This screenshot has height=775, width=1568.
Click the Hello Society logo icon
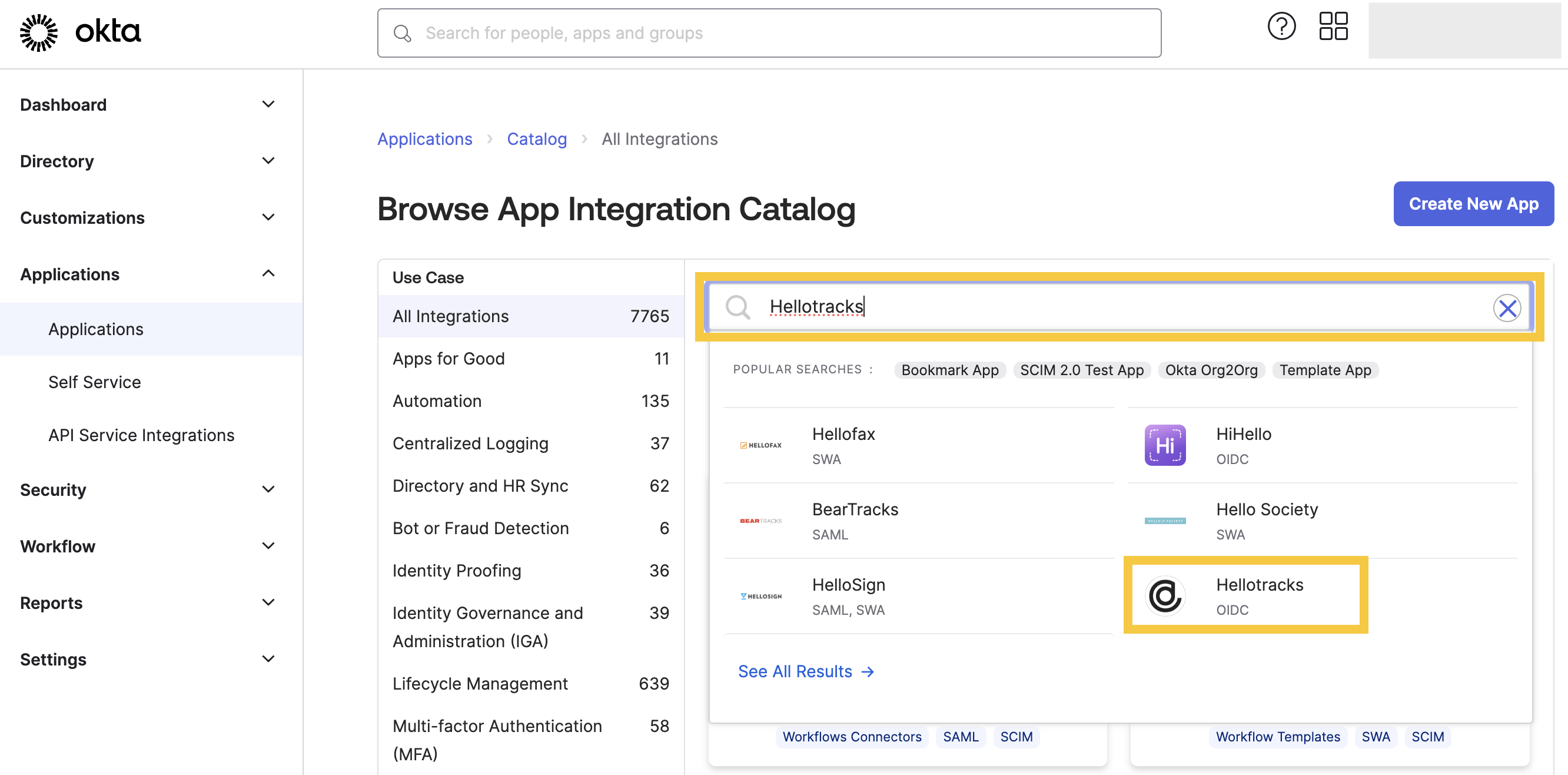pyautogui.click(x=1165, y=521)
